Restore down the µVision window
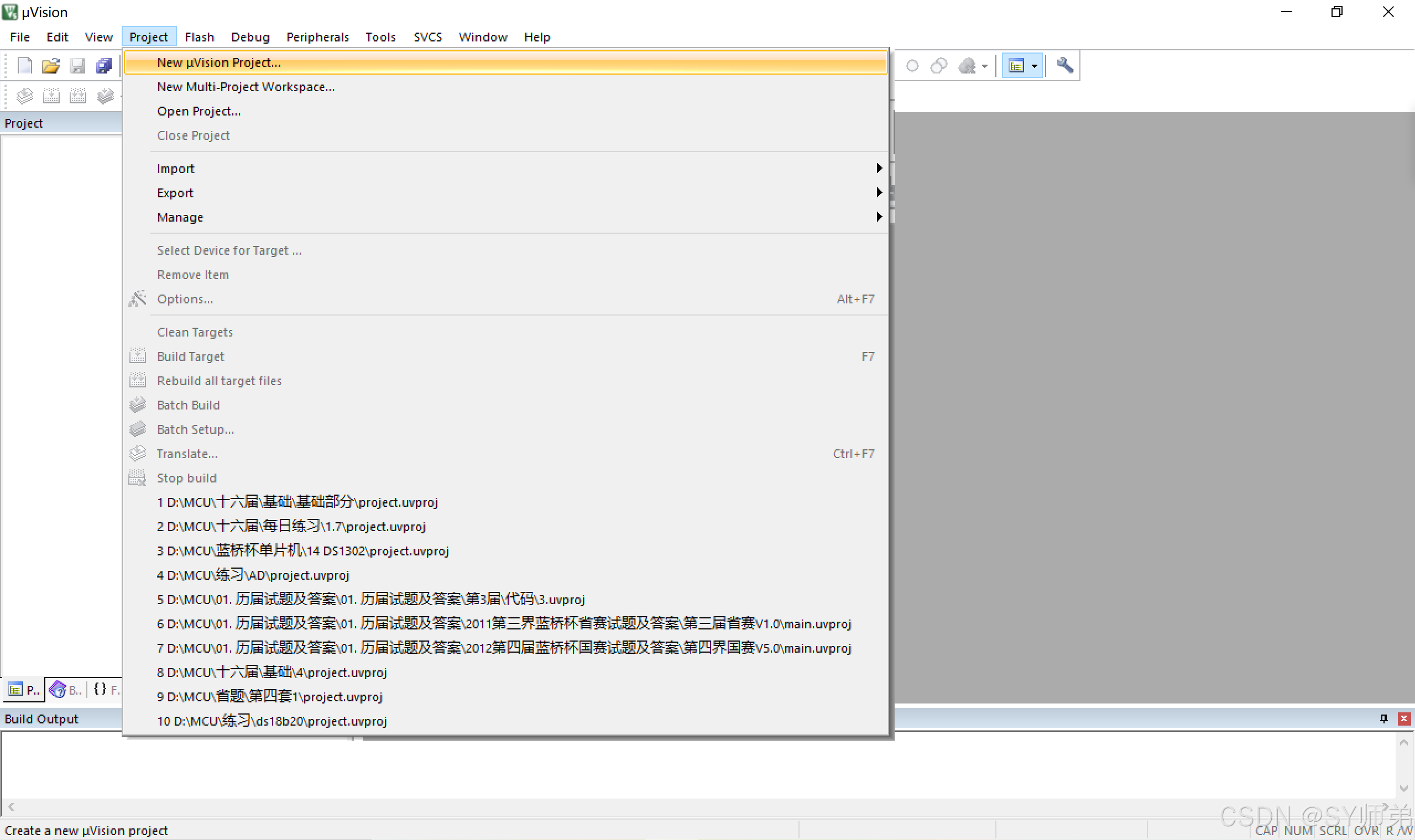Viewport: 1415px width, 840px height. click(x=1337, y=12)
